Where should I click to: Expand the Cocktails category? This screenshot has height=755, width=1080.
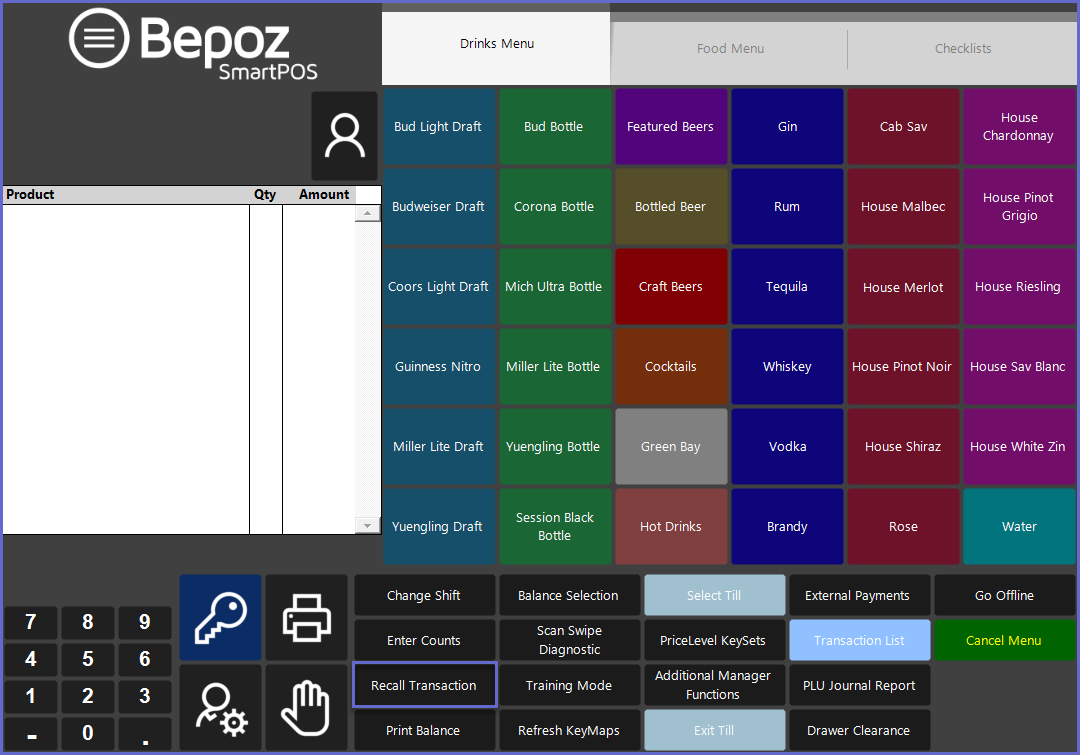[671, 367]
